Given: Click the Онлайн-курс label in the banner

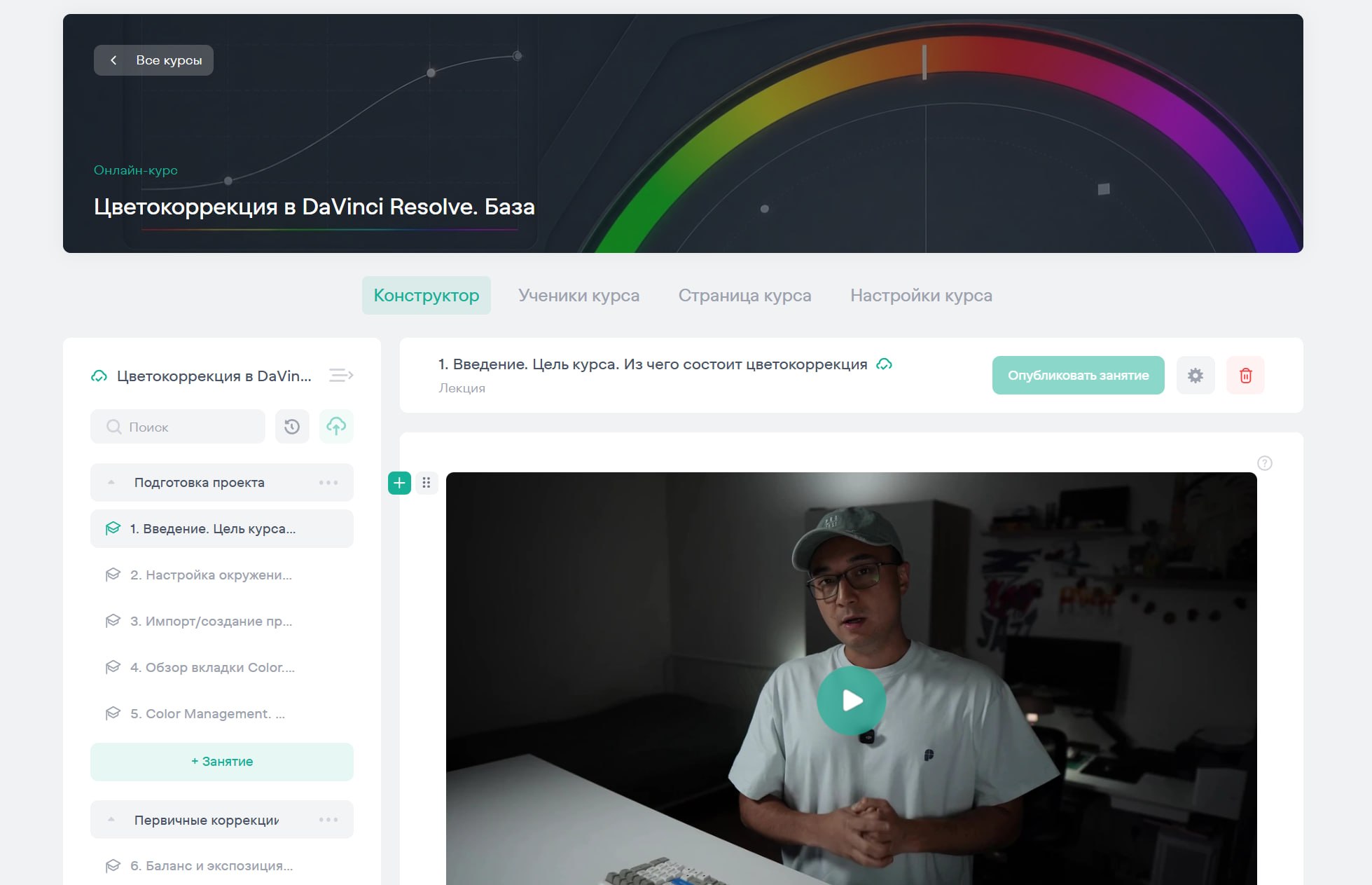Looking at the screenshot, I should 136,170.
